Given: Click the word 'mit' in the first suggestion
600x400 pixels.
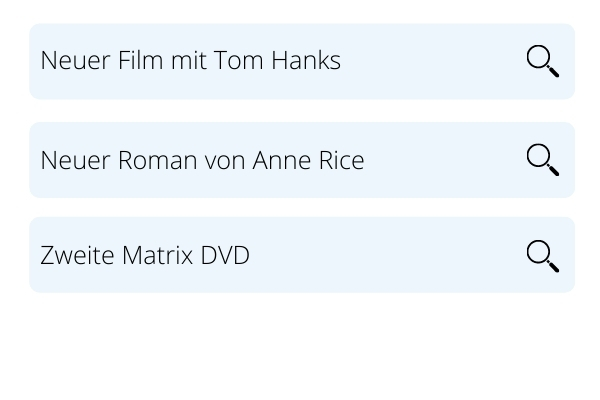Looking at the screenshot, I should (188, 61).
